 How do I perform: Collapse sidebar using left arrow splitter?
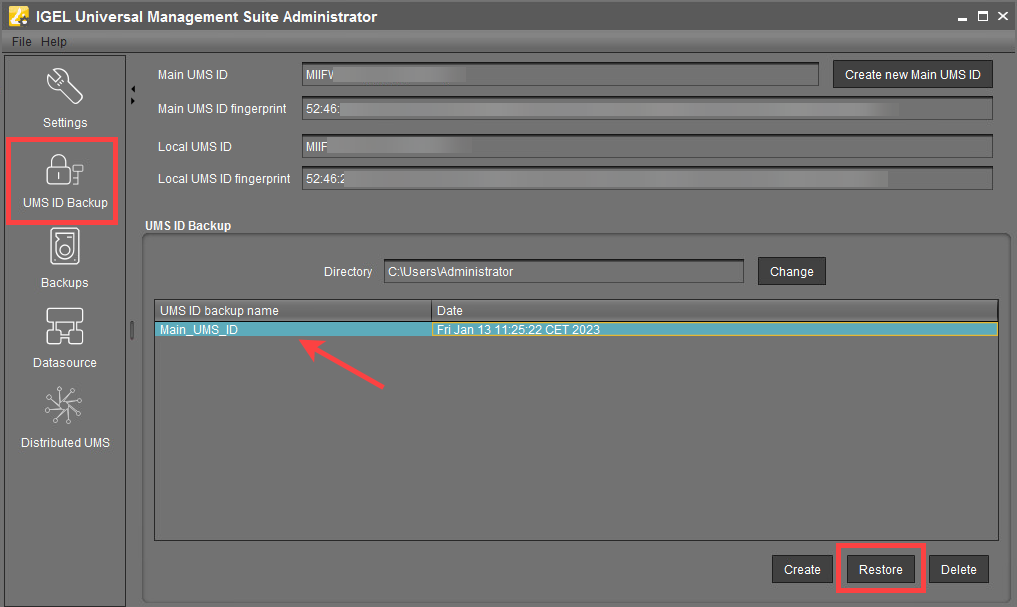(133, 89)
